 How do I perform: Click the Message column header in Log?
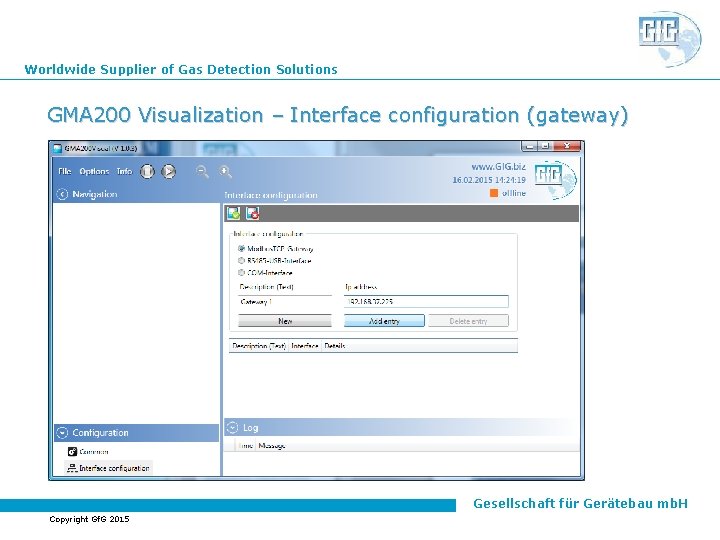pos(272,445)
